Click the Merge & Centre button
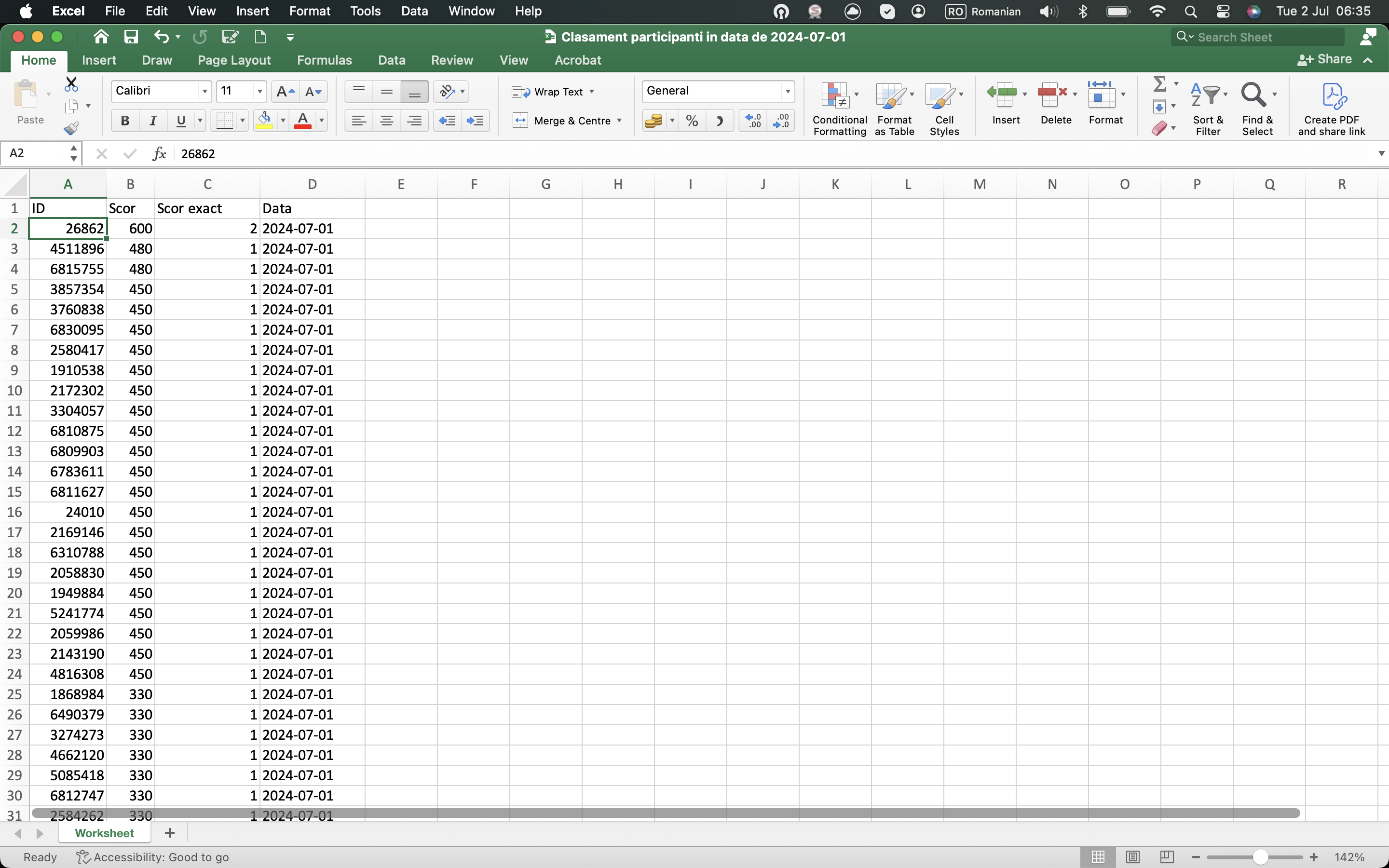 tap(561, 121)
